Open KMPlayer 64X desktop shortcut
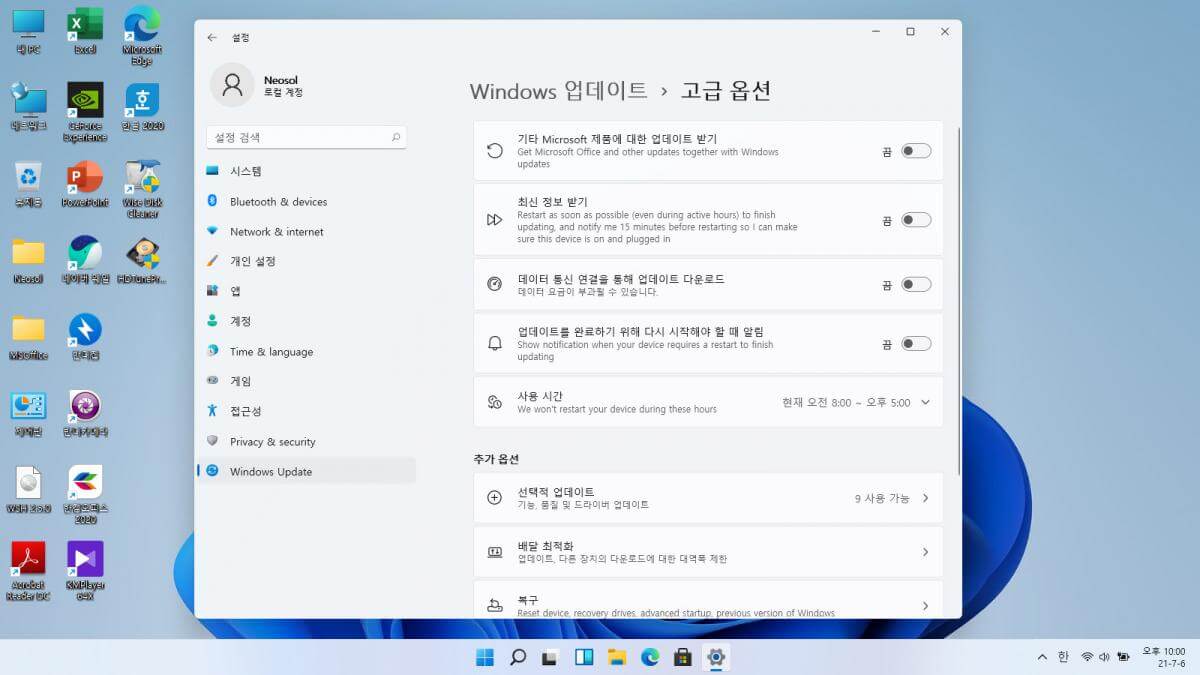This screenshot has height=675, width=1200. [x=85, y=570]
